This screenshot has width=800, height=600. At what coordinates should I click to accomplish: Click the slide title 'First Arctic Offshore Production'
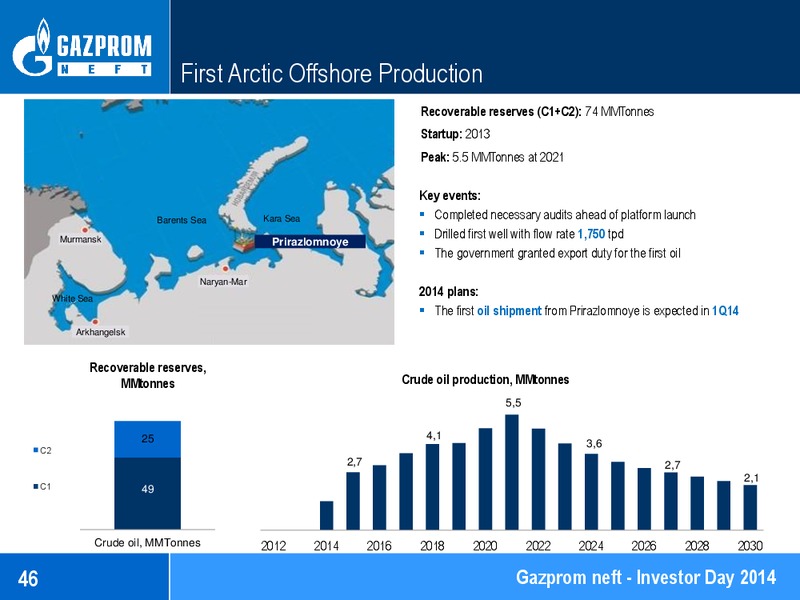(332, 73)
